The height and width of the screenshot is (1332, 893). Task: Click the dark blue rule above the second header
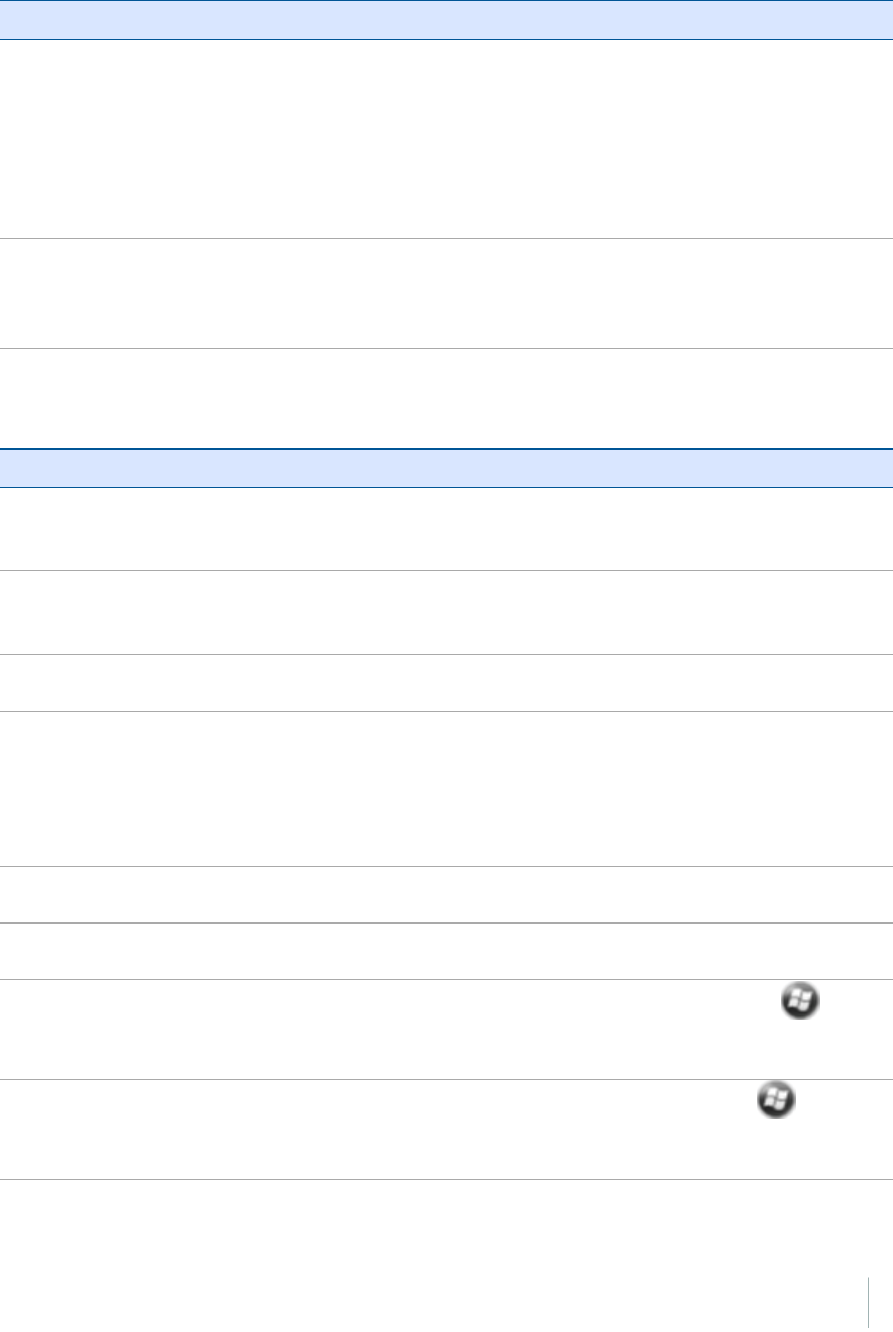(x=446, y=448)
